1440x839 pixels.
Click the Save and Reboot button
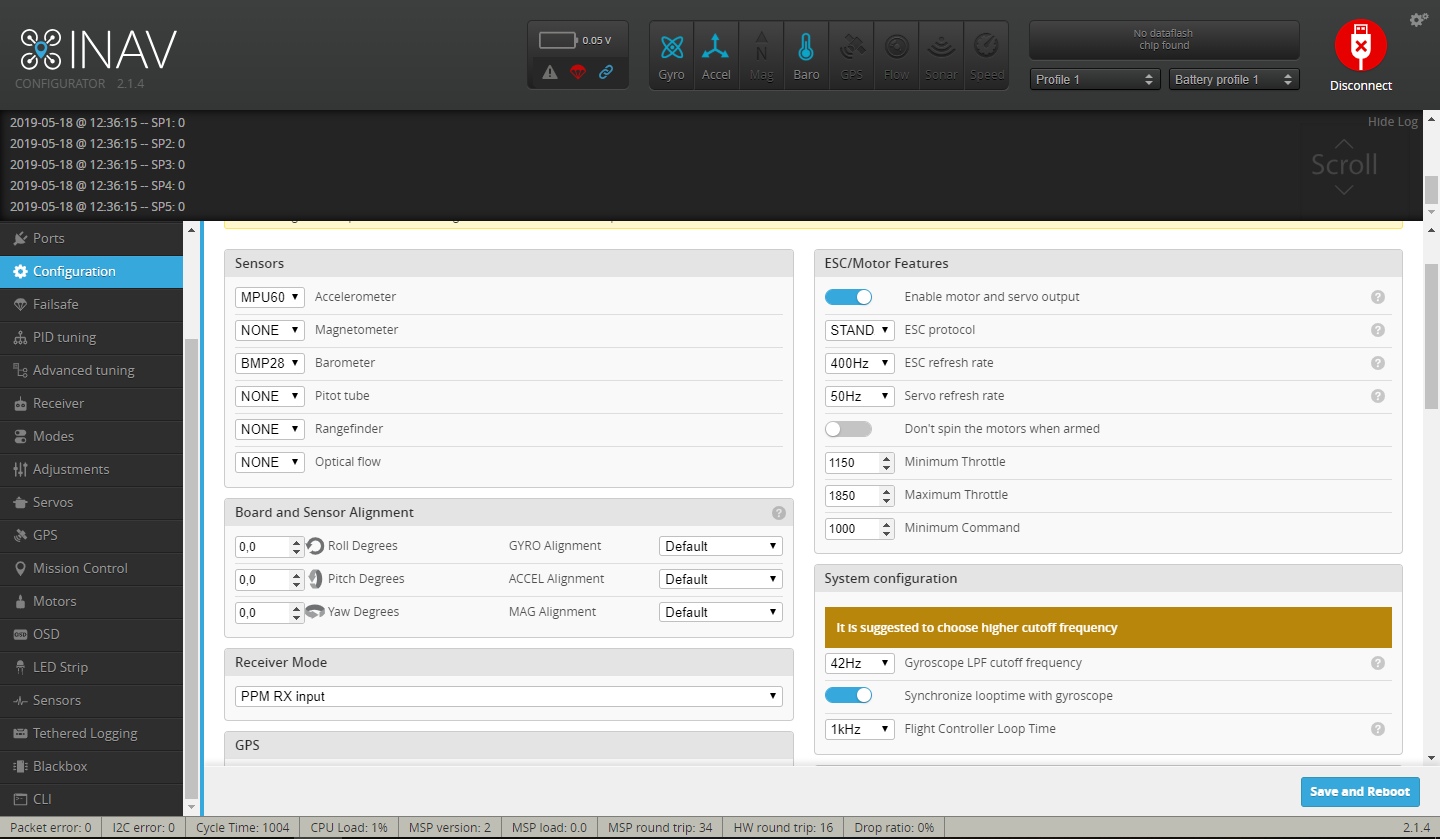point(1359,791)
